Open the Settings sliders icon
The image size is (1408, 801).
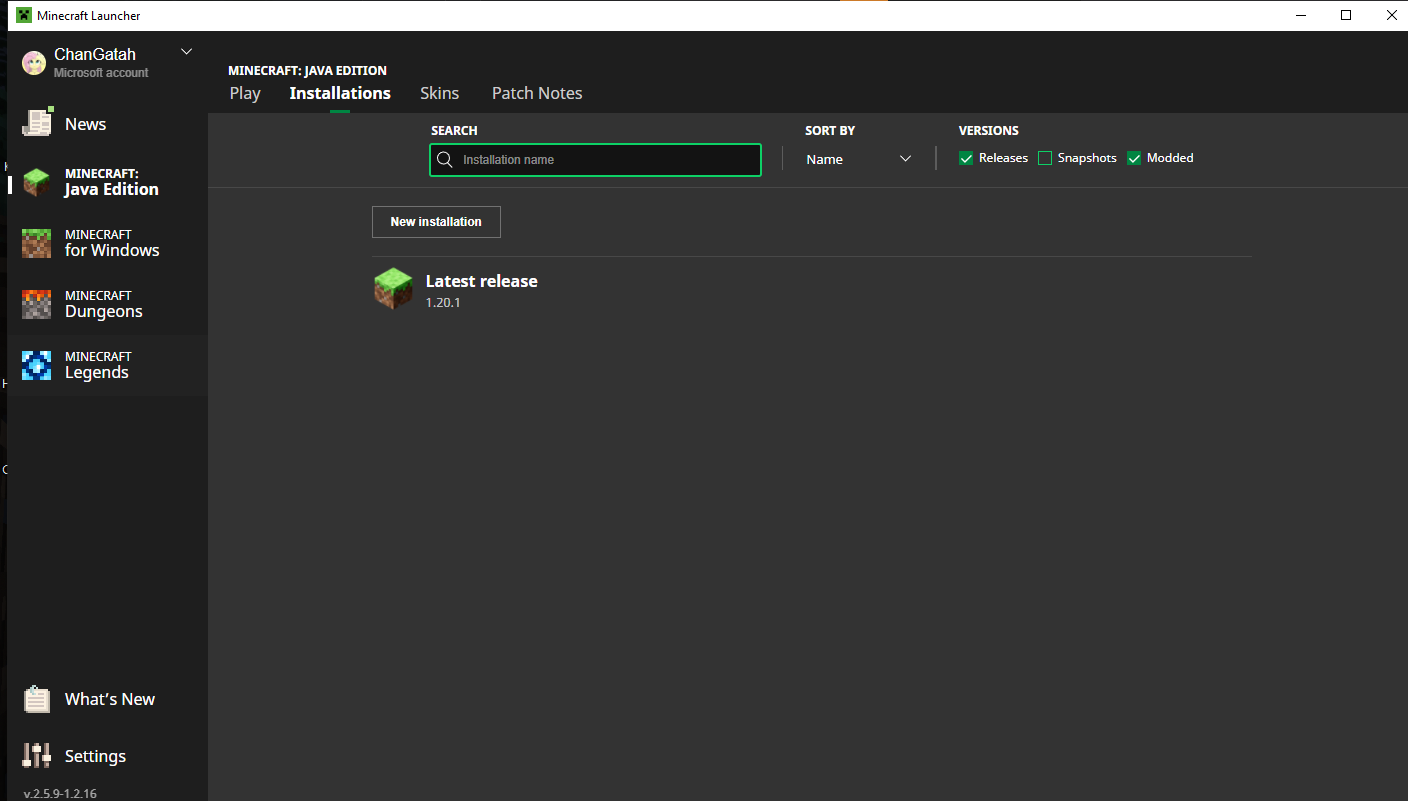point(37,756)
